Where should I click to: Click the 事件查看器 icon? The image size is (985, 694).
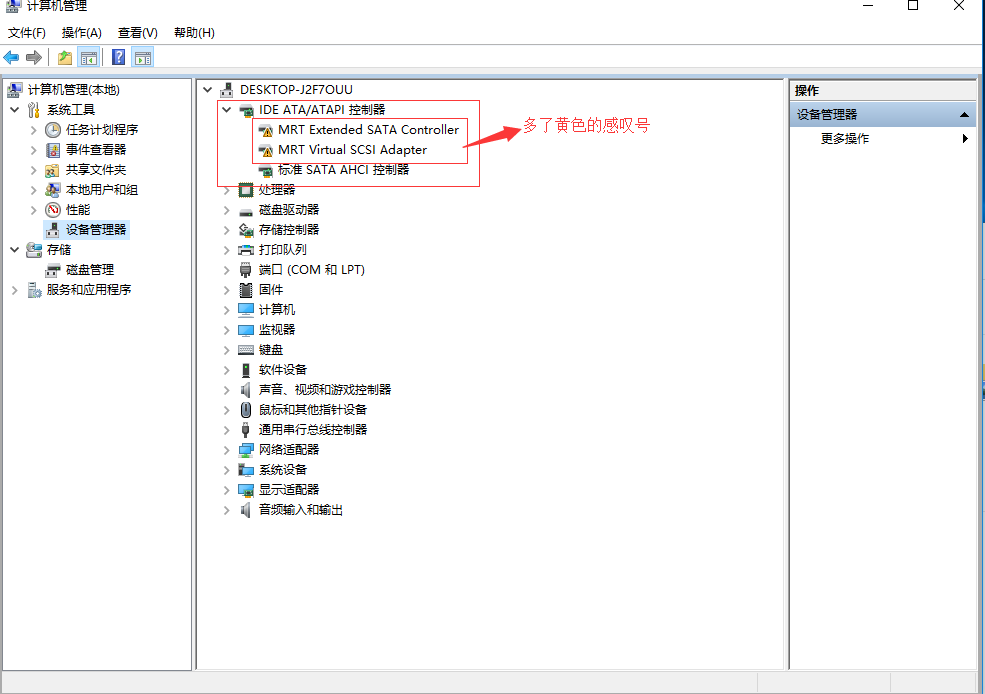[51, 149]
